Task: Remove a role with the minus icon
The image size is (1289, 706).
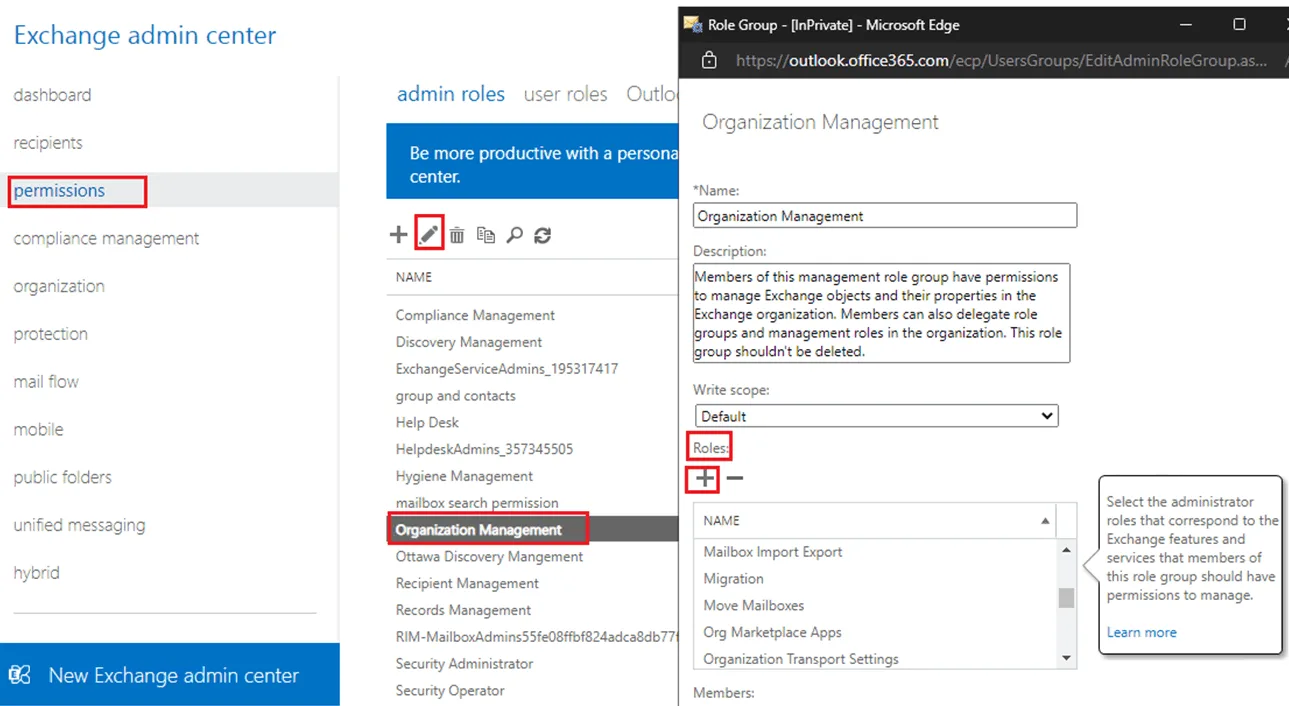Action: coord(735,478)
